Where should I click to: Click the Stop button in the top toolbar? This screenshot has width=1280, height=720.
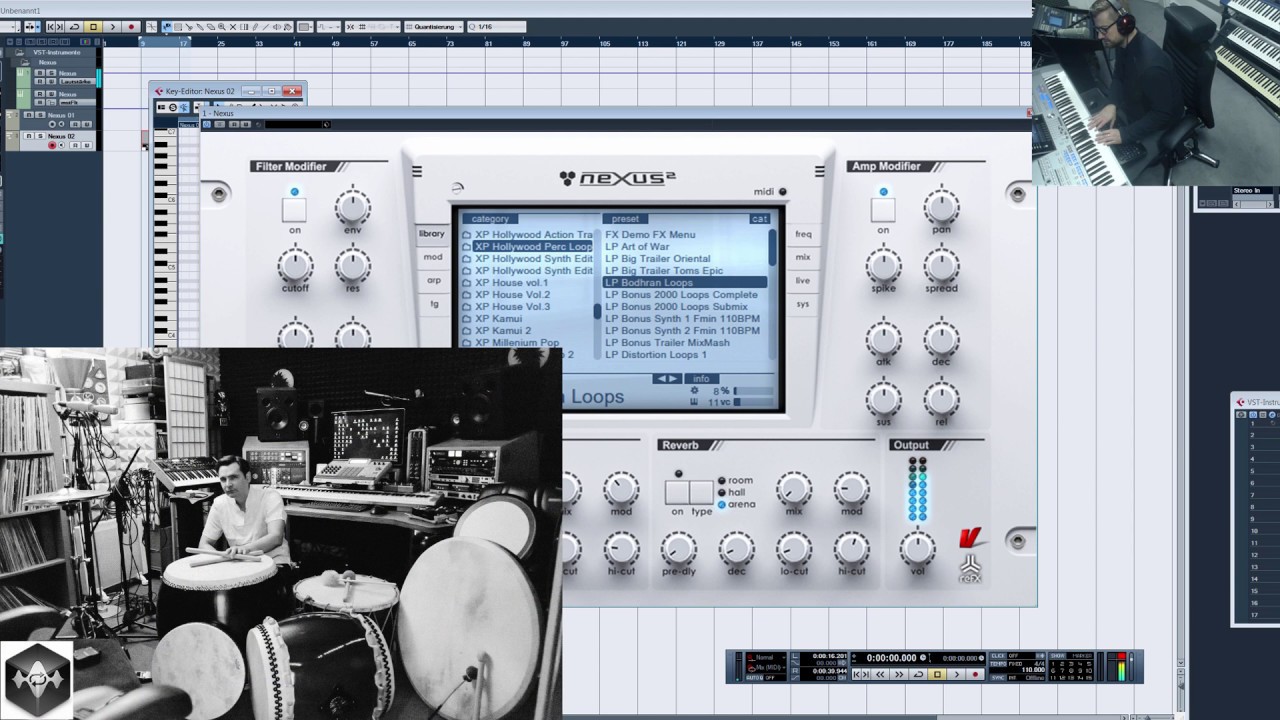[x=93, y=27]
